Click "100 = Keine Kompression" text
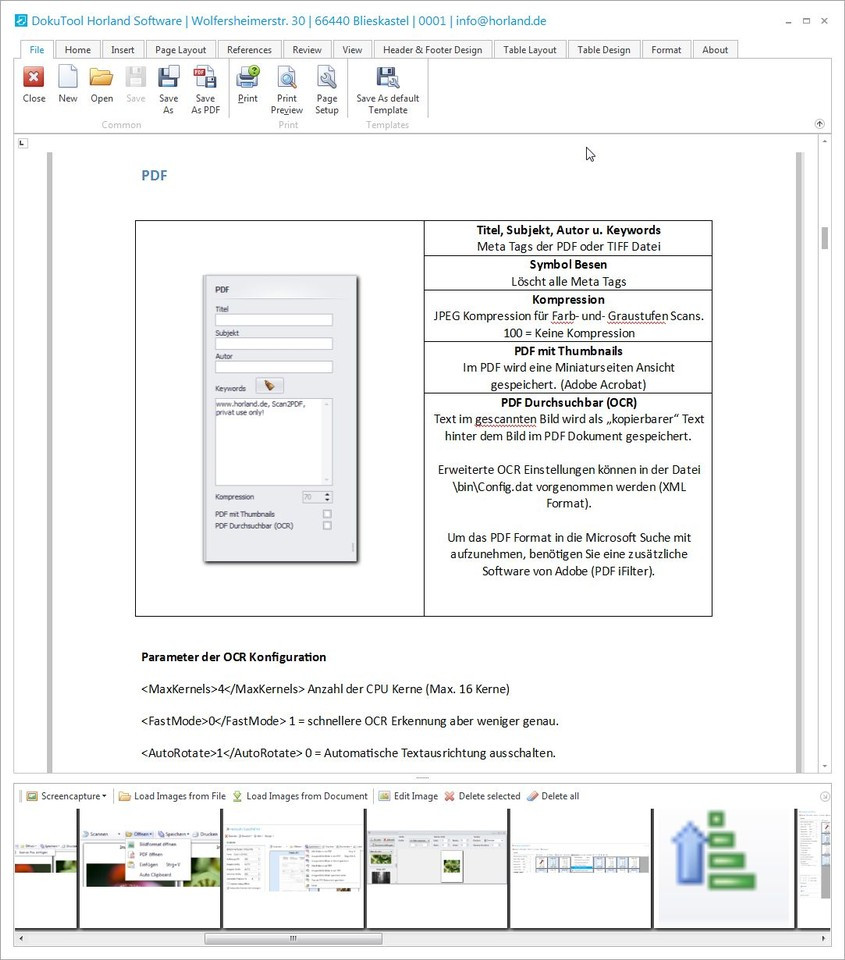845x960 pixels. pyautogui.click(x=569, y=333)
